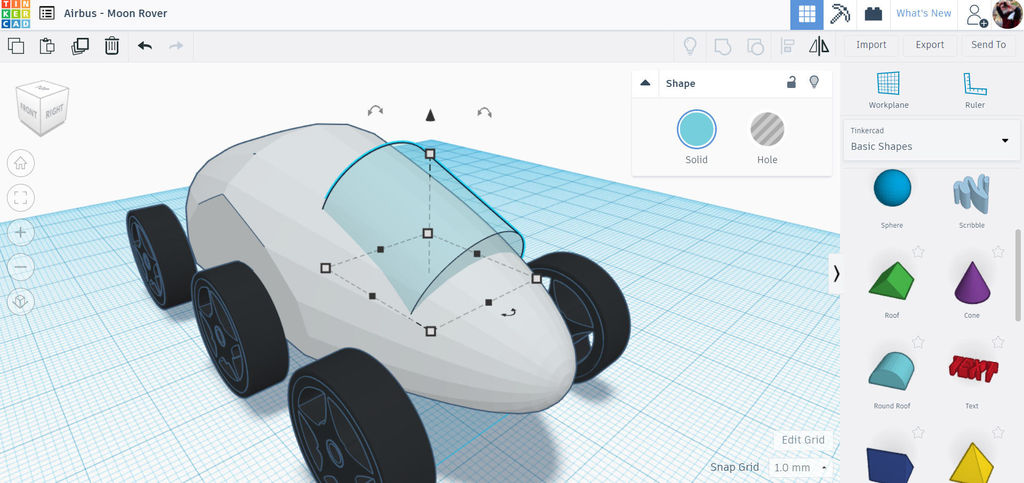The image size is (1024, 483).
Task: Click the right rotation arrow handle
Action: coord(484,112)
